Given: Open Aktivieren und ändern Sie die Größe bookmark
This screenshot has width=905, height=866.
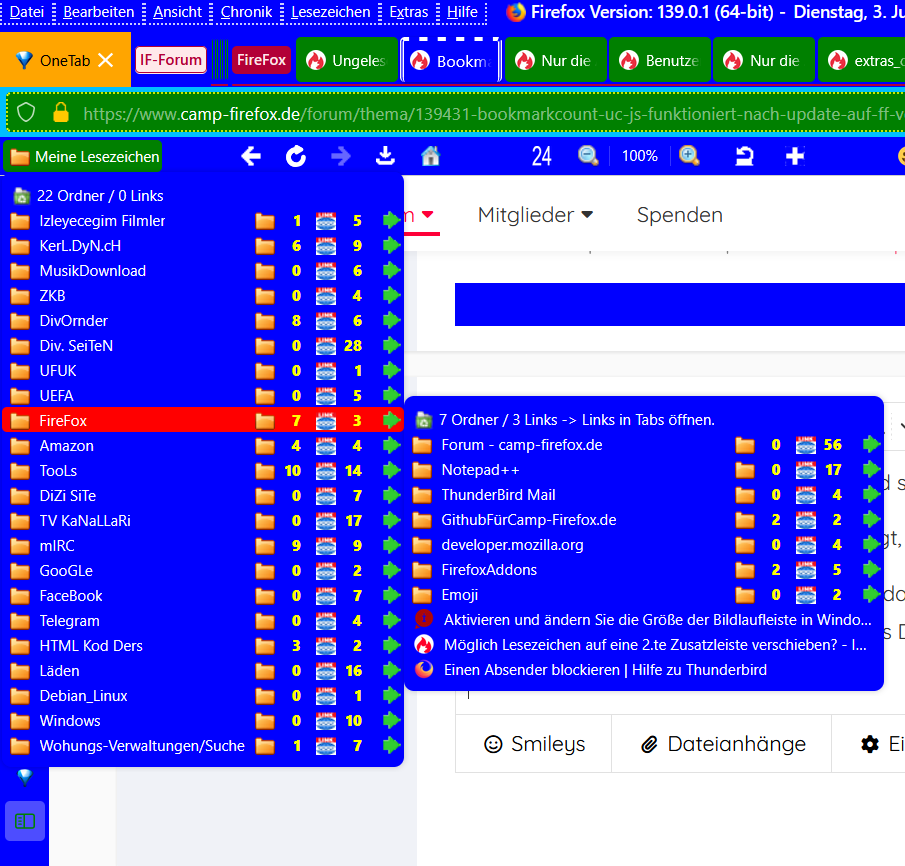Looking at the screenshot, I should click(x=645, y=619).
